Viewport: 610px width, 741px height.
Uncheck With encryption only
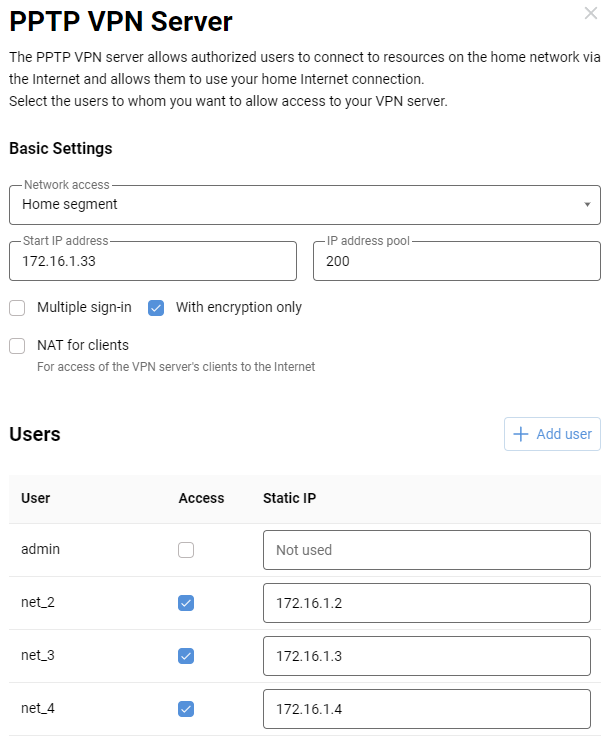(156, 308)
